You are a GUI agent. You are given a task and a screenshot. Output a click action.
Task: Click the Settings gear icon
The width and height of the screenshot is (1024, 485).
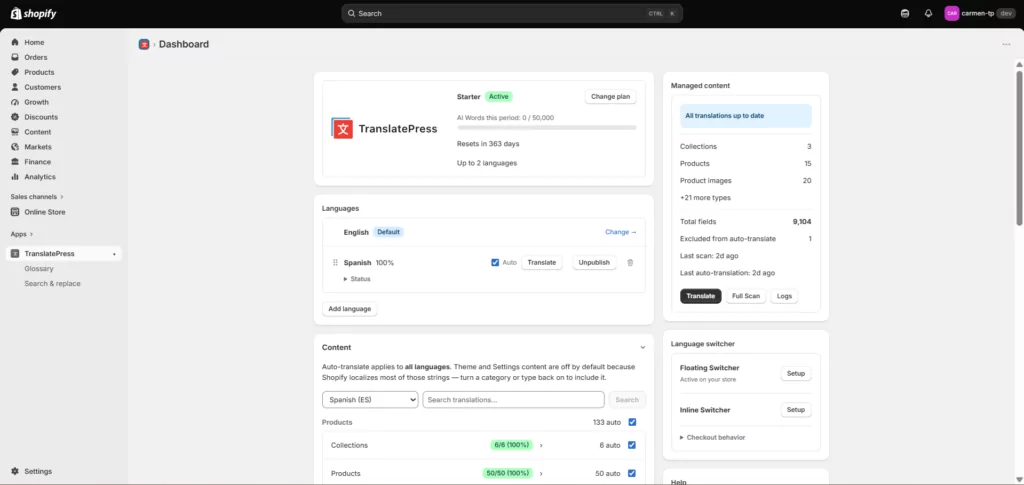[x=15, y=471]
